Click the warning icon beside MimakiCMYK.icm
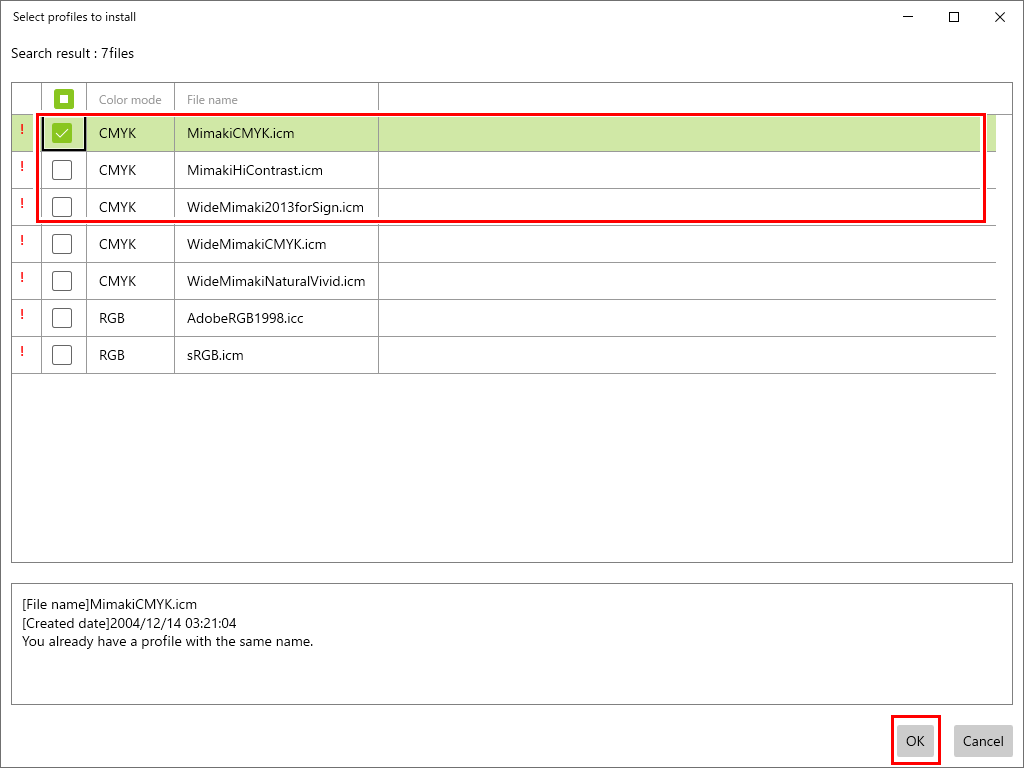Viewport: 1024px width, 768px height. point(22,130)
